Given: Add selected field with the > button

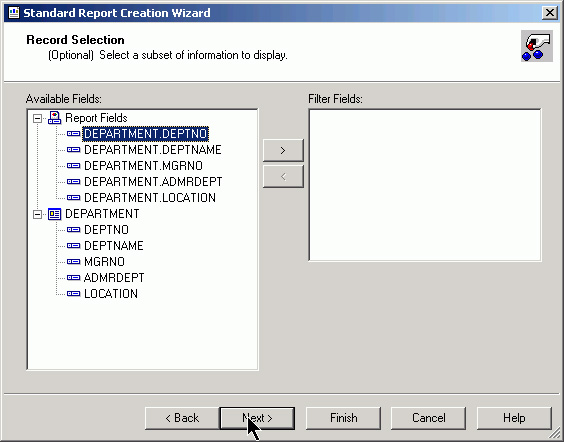Looking at the screenshot, I should [x=283, y=150].
